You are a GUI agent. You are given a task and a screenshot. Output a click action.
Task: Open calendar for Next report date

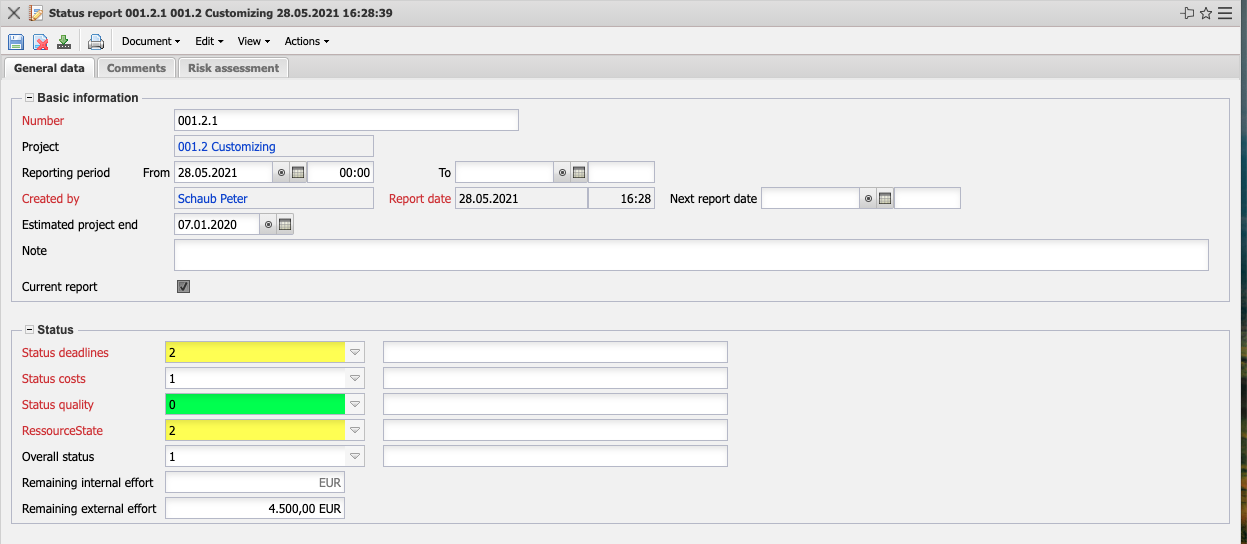pos(885,199)
